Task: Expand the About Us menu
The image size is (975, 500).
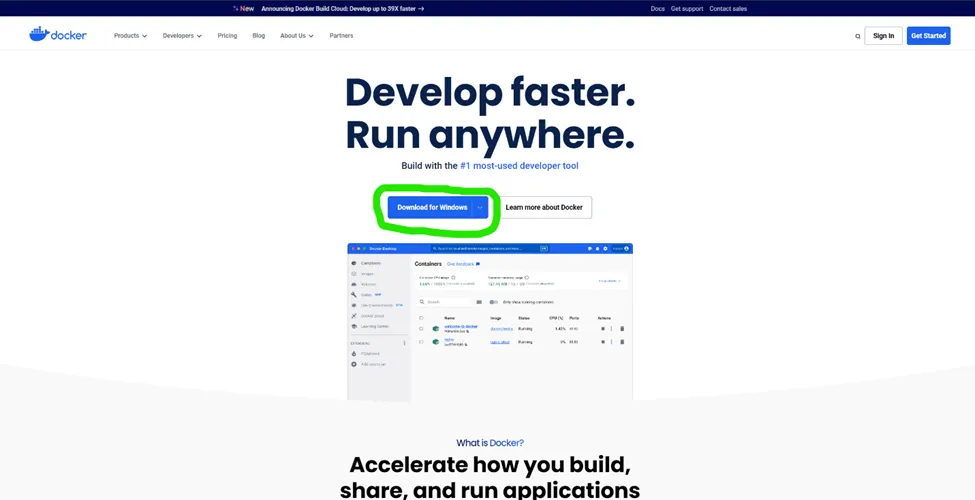Action: (297, 35)
